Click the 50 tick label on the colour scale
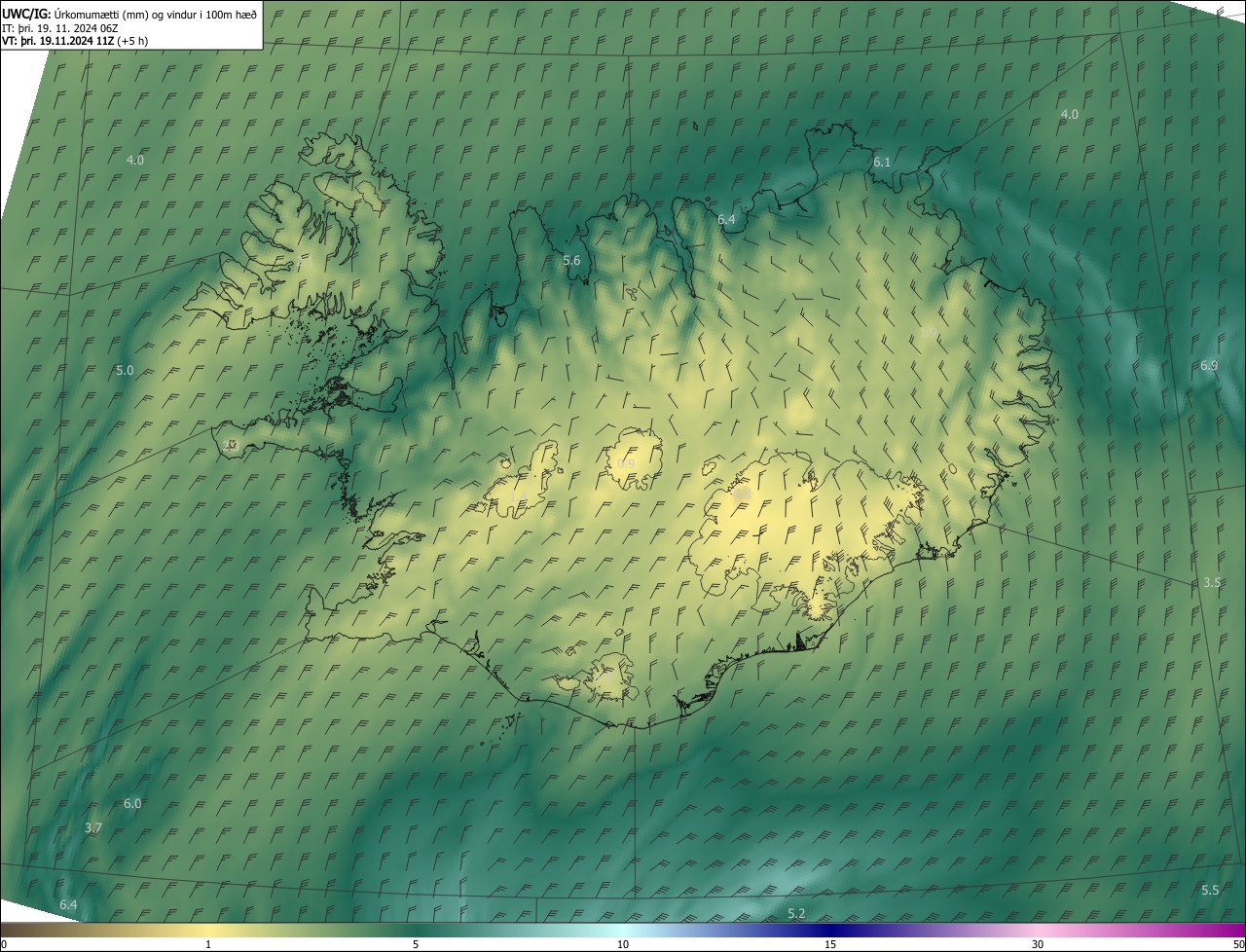1246x952 pixels. pos(1237,944)
